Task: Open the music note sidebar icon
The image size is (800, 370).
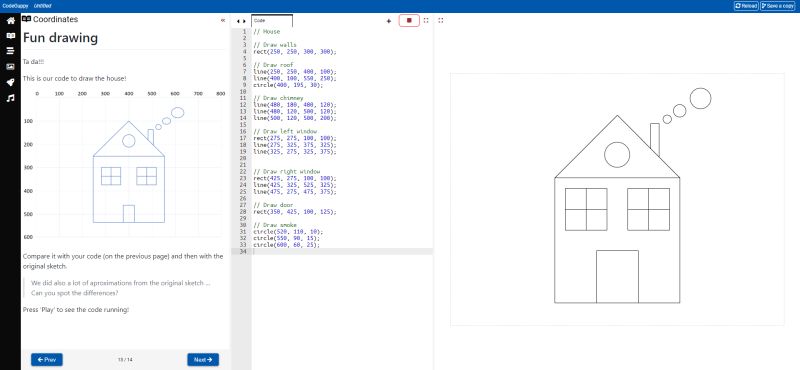Action: (10, 98)
